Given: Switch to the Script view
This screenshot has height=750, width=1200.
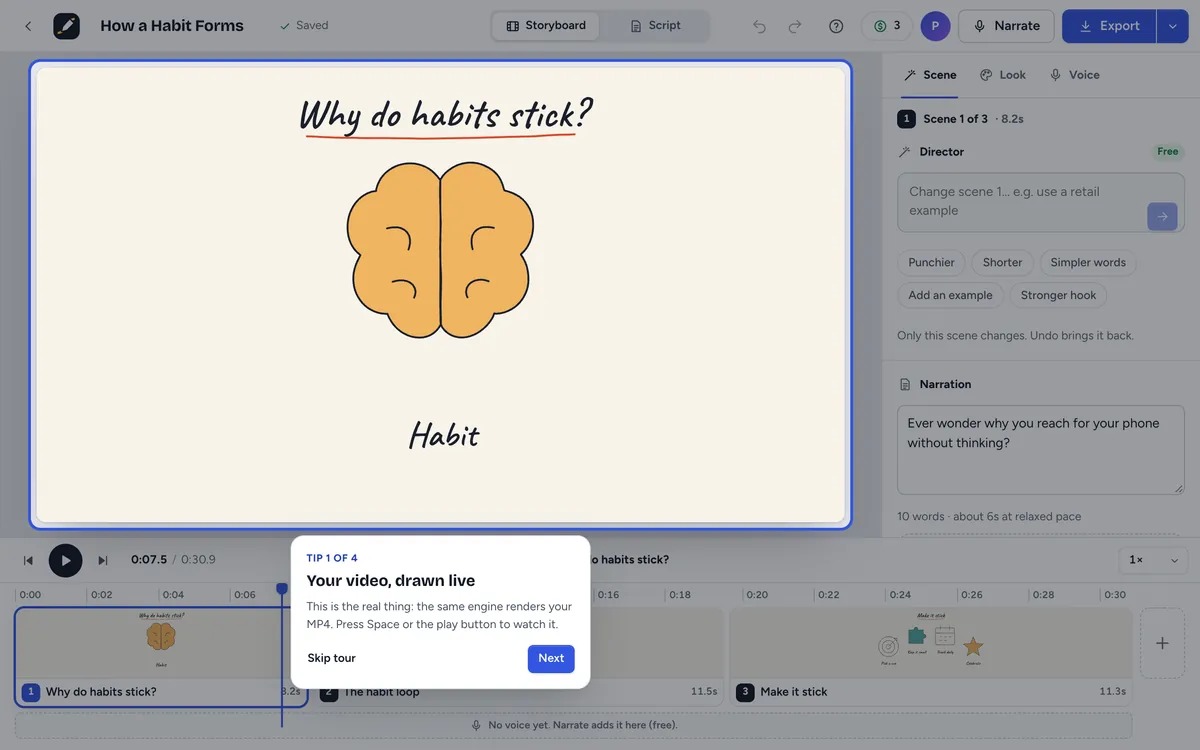Looking at the screenshot, I should pyautogui.click(x=655, y=26).
